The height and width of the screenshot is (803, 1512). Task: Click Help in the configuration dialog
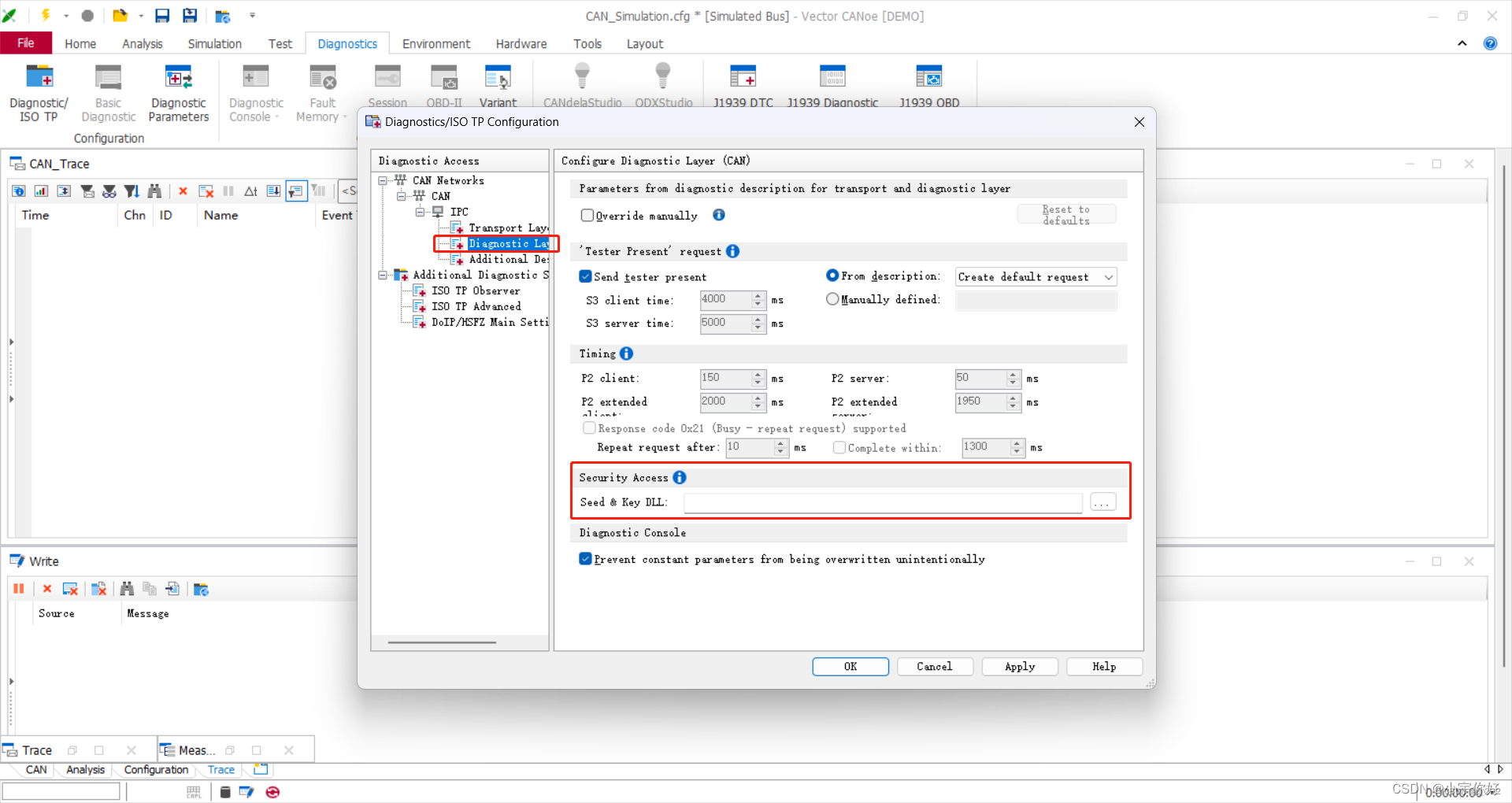click(1104, 667)
